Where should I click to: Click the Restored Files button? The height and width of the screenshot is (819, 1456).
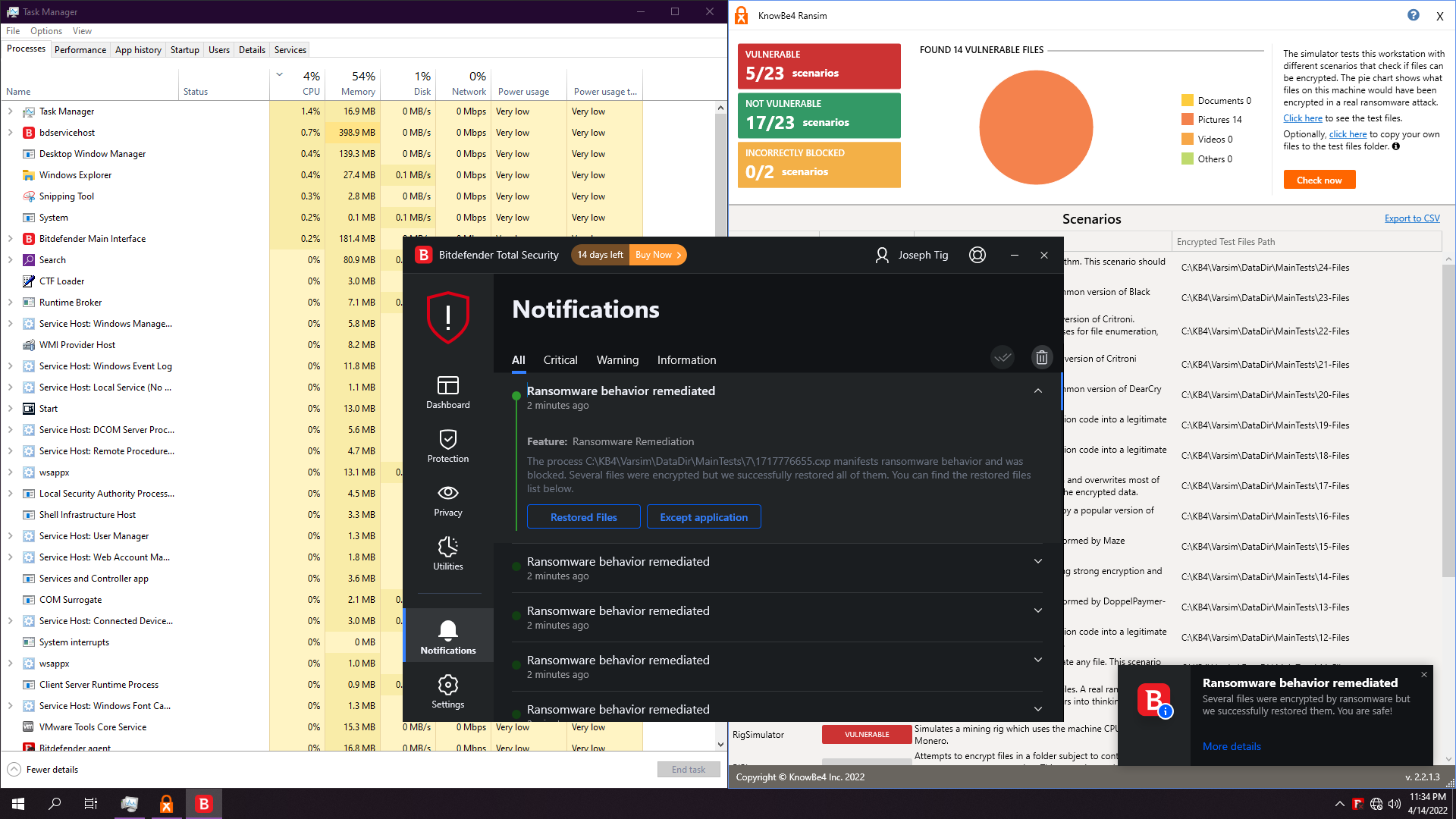click(x=583, y=517)
